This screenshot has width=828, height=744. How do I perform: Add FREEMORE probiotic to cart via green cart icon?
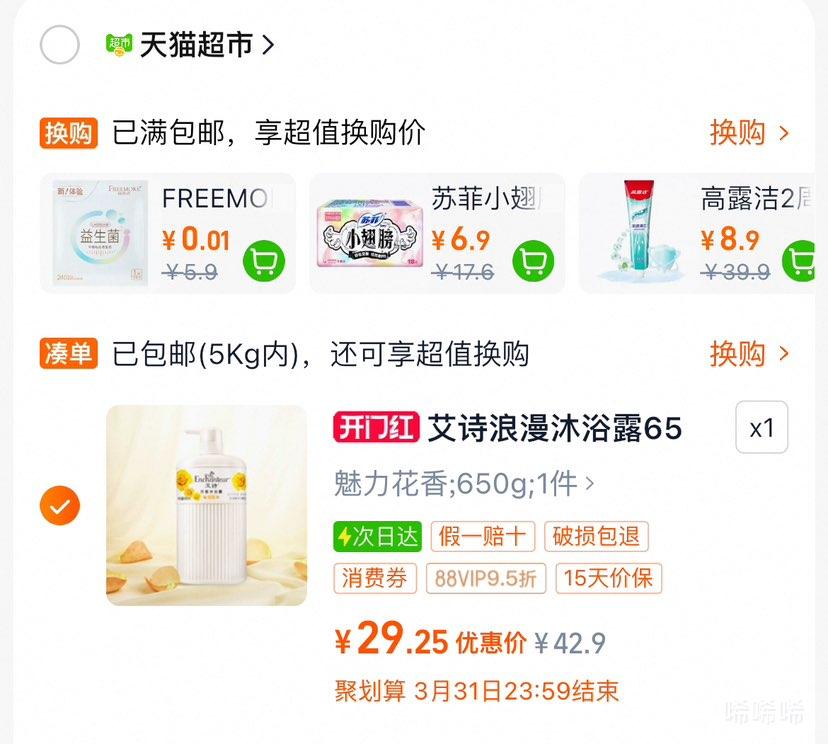(264, 261)
